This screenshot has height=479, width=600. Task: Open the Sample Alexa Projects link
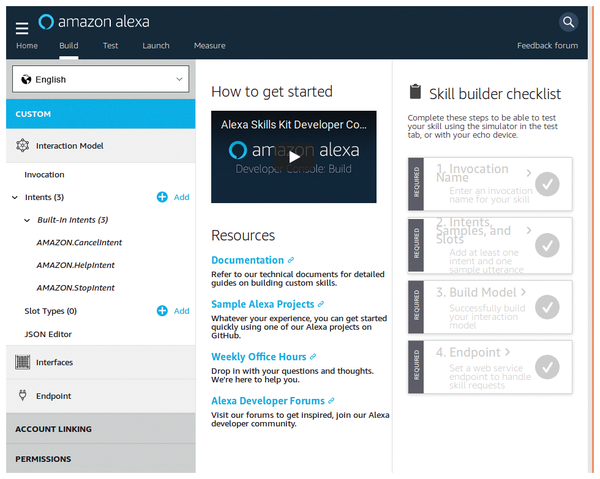[x=262, y=304]
